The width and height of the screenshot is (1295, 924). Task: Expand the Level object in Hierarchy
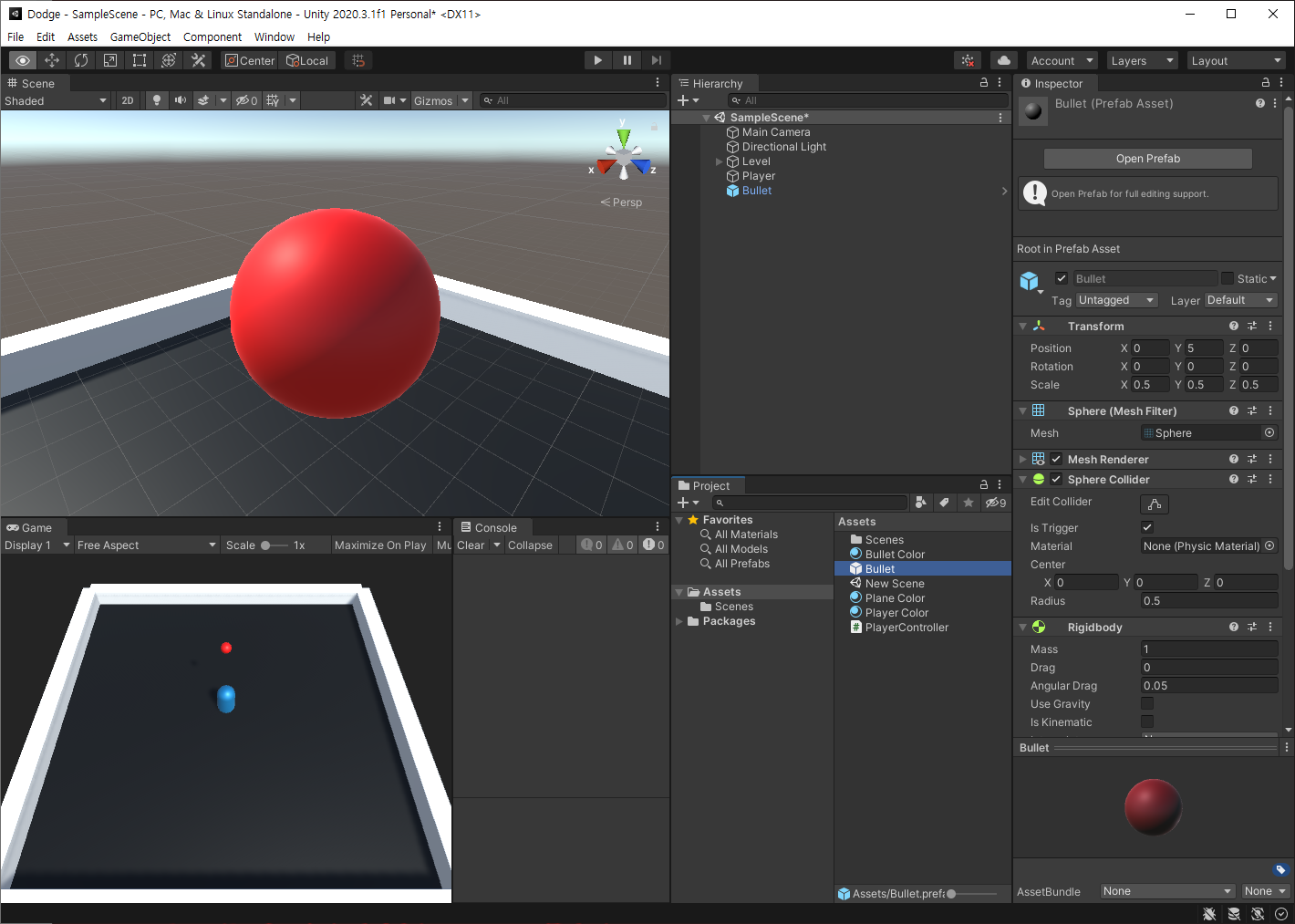pos(720,161)
